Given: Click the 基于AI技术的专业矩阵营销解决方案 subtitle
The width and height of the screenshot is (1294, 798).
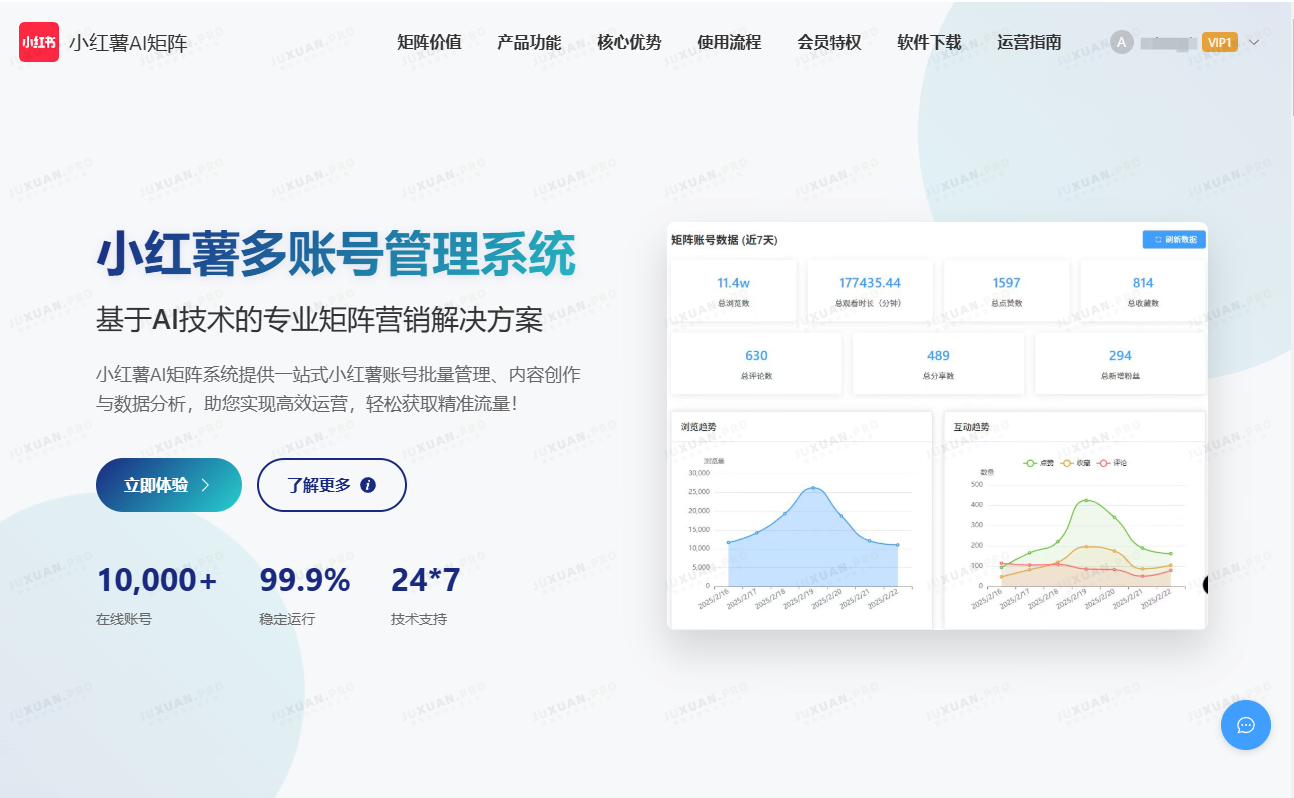Looking at the screenshot, I should [x=320, y=320].
